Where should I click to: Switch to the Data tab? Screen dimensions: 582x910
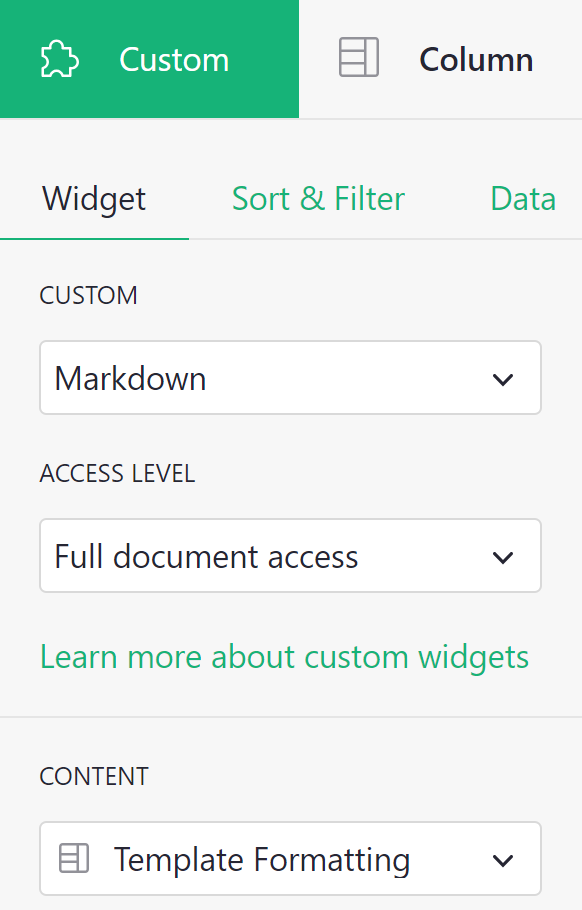pyautogui.click(x=523, y=198)
